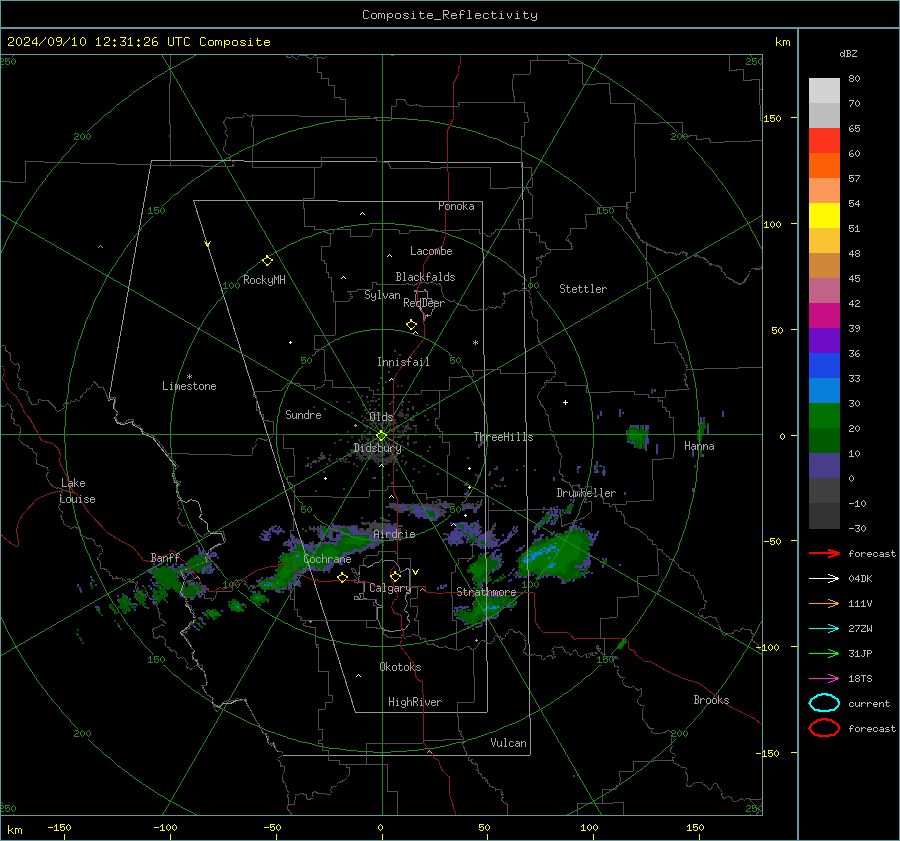Click the green radar echo west of Hanna
900x841 pixels.
[638, 436]
